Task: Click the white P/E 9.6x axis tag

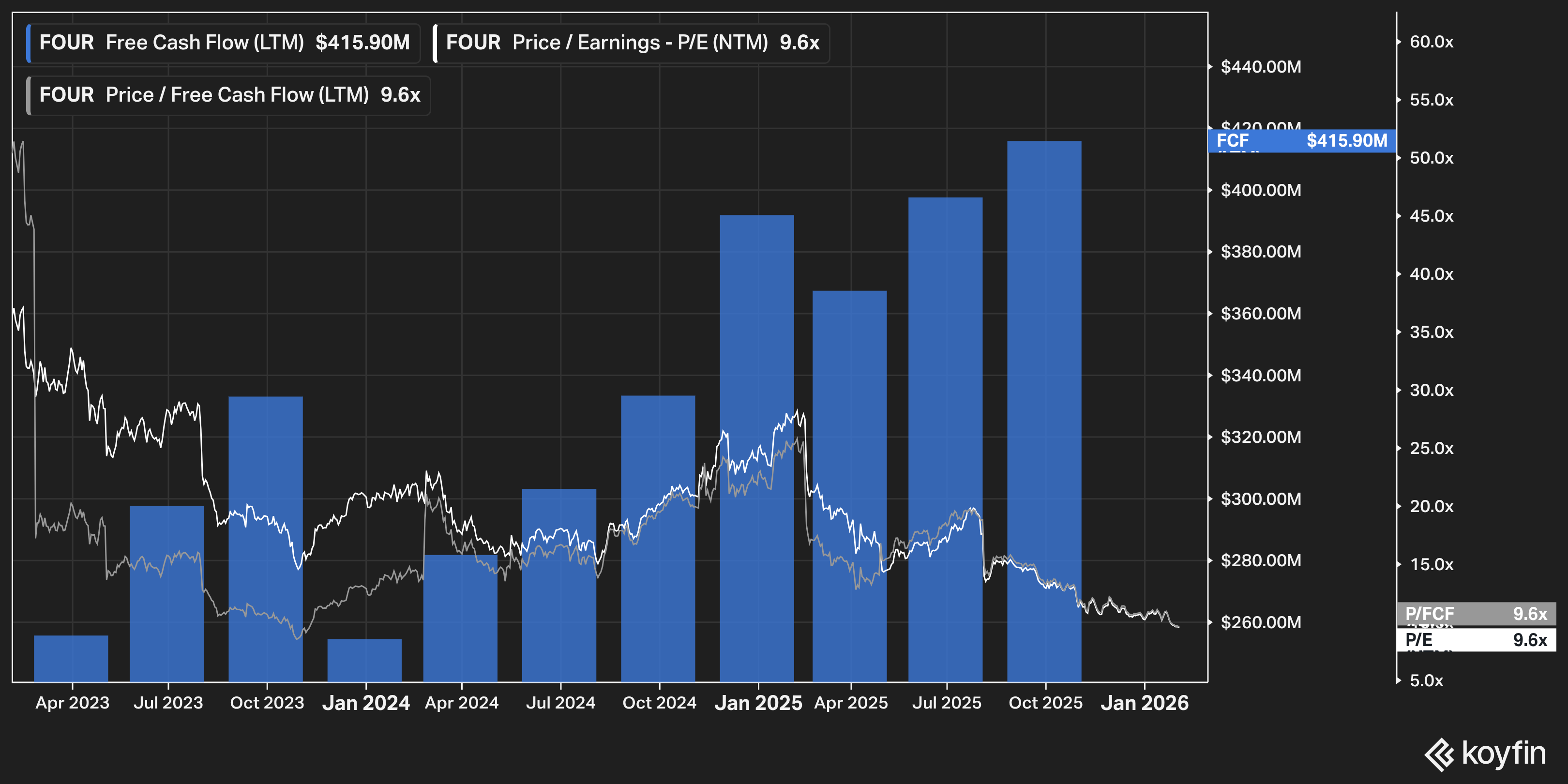Action: click(1476, 640)
